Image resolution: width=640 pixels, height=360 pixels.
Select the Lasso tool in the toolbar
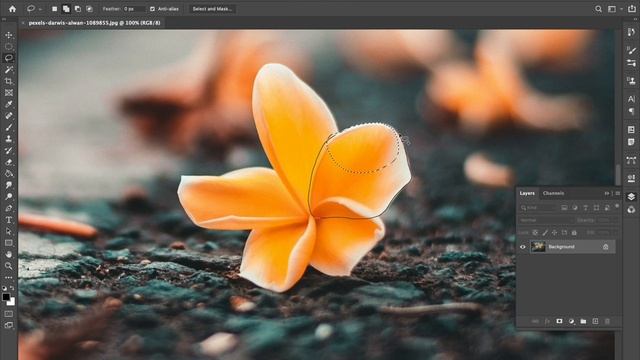click(9, 58)
